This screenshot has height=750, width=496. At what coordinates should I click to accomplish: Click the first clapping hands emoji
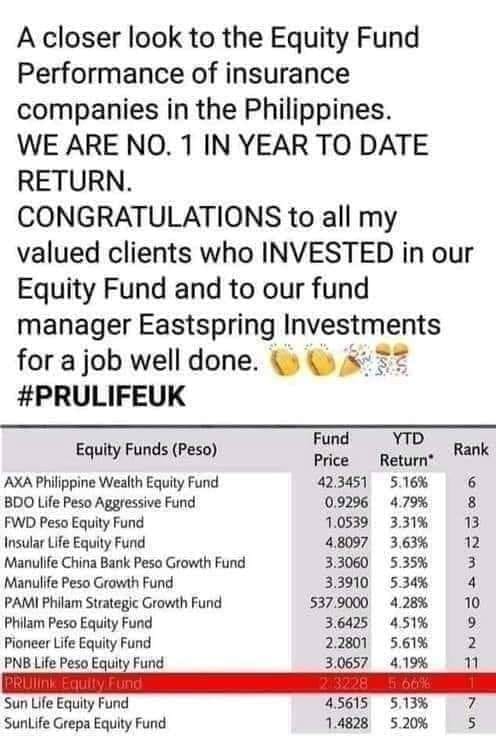[x=286, y=360]
